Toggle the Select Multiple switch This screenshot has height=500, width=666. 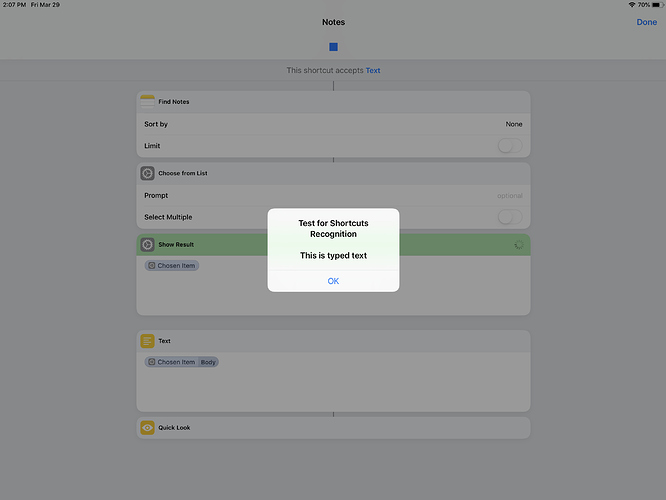pos(510,217)
